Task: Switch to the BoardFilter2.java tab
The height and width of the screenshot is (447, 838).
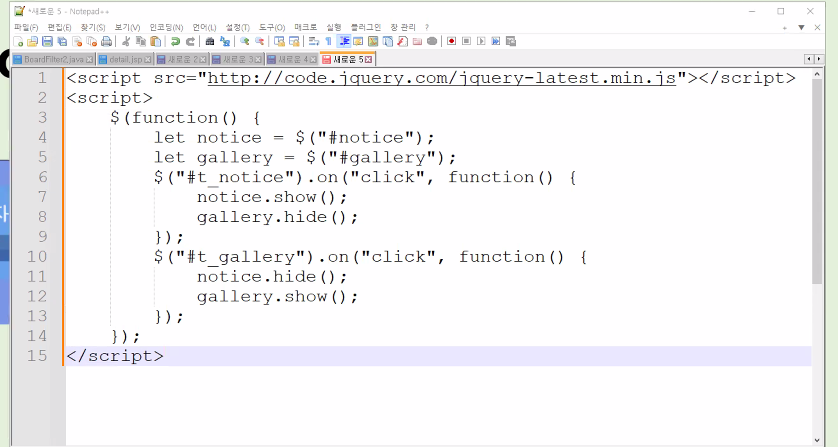Action: click(52, 59)
